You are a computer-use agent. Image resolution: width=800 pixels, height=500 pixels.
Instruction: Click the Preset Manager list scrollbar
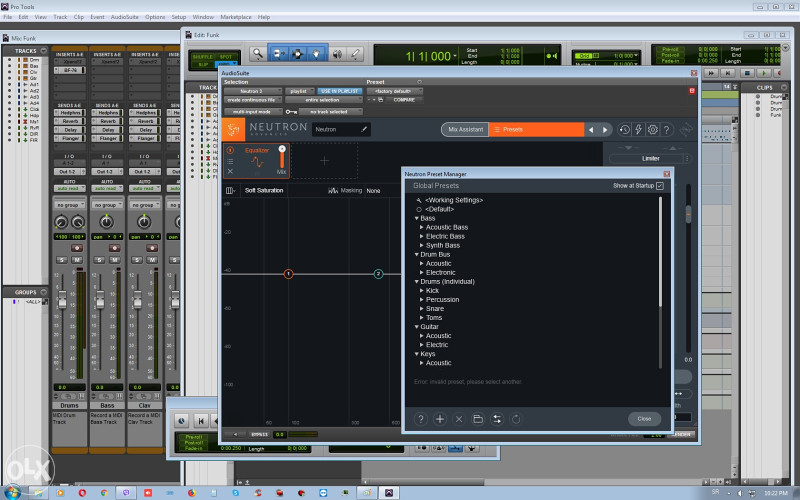click(660, 252)
